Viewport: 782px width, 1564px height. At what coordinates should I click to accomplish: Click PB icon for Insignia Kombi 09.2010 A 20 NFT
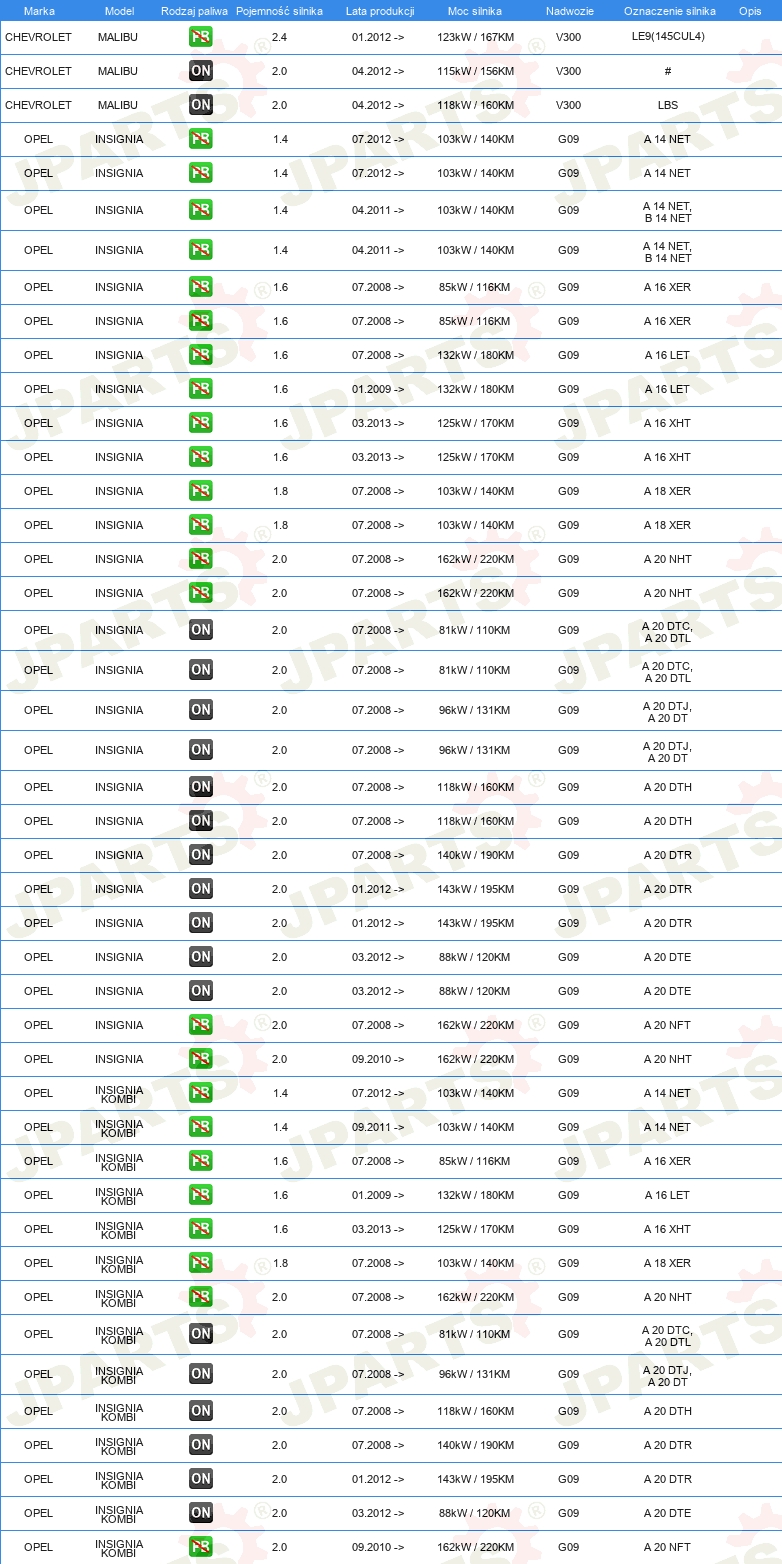(x=201, y=1547)
